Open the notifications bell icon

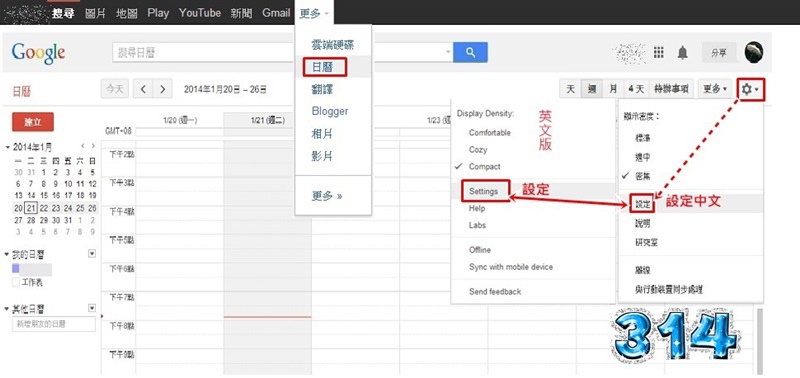point(683,52)
